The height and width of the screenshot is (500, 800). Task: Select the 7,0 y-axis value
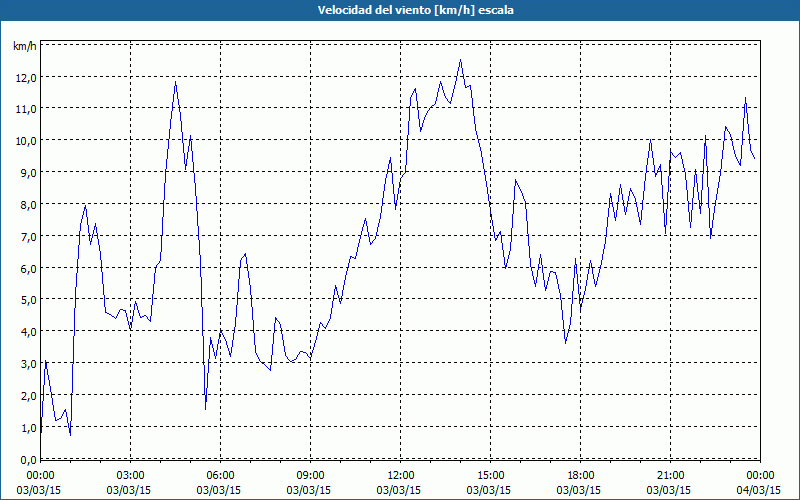27,237
